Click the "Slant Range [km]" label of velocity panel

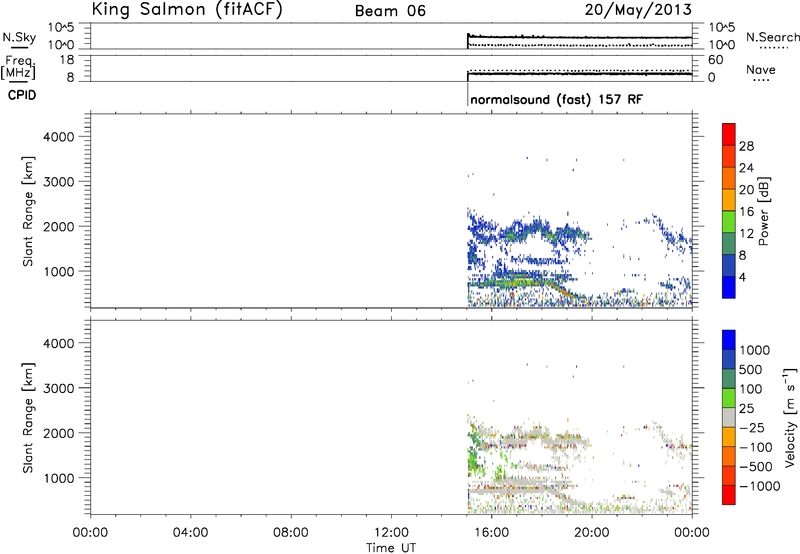[28, 418]
